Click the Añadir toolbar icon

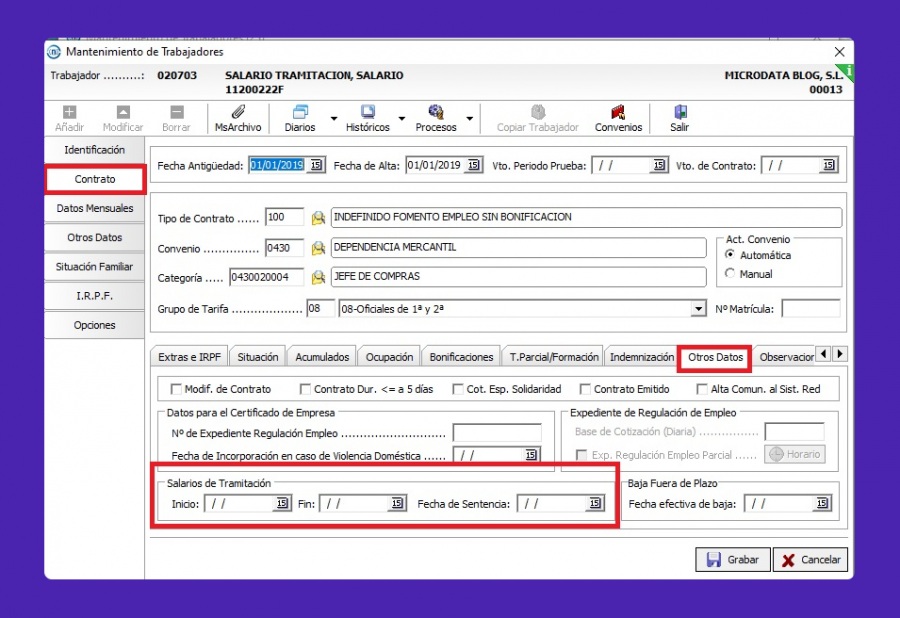pos(69,112)
